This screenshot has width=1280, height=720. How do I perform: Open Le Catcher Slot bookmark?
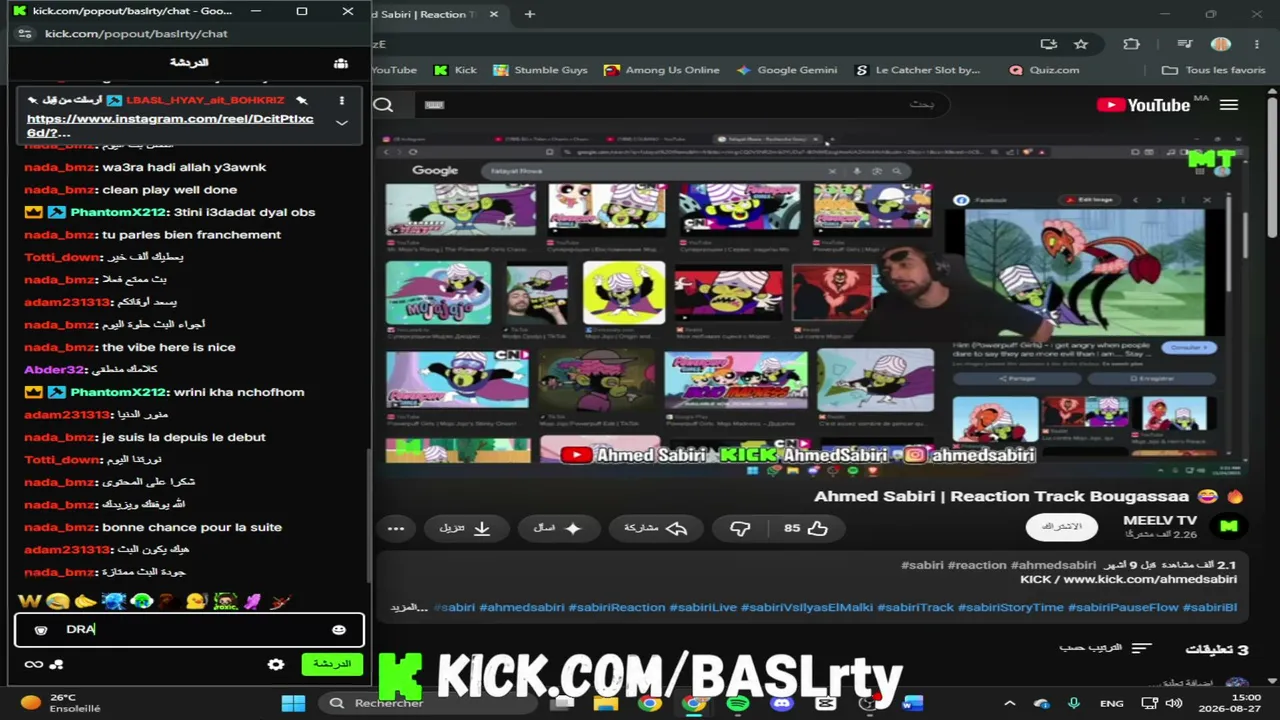[918, 70]
